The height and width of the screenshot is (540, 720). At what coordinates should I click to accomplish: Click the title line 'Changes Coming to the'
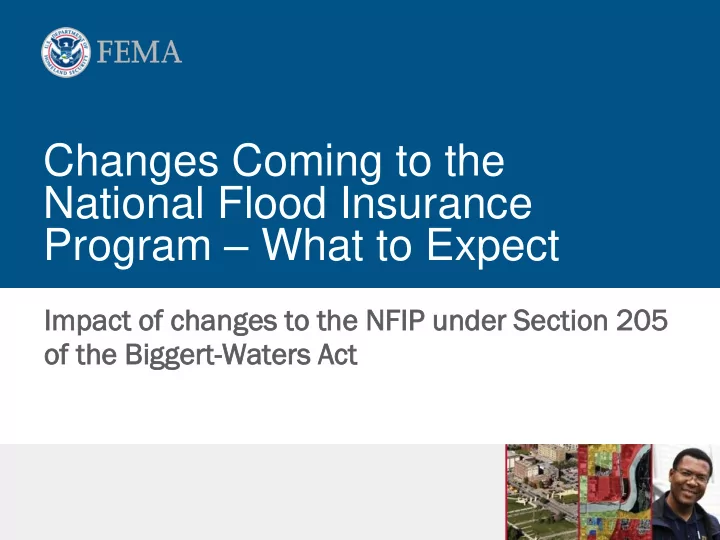click(x=274, y=161)
